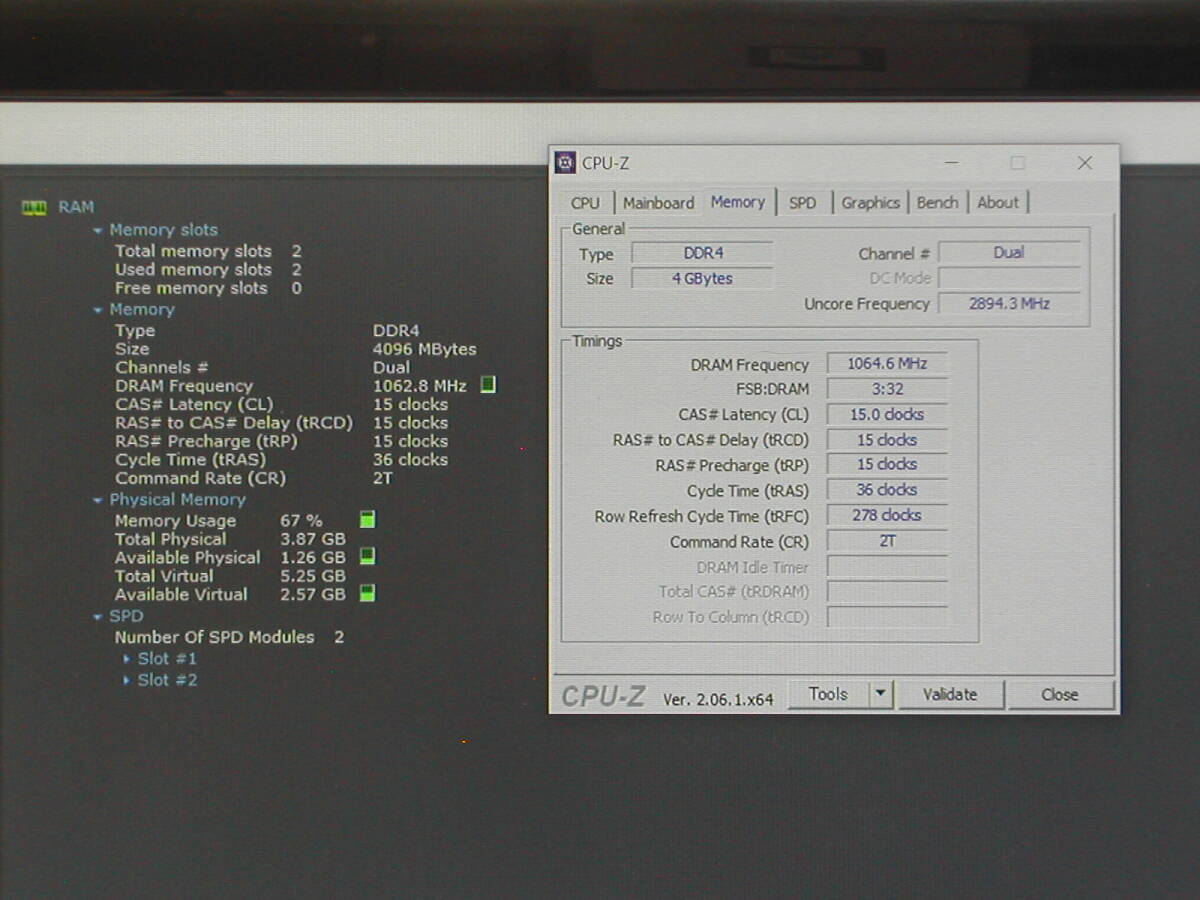Click the CPU-Z version text "Ver. 2.06.1.x64"

[718, 700]
